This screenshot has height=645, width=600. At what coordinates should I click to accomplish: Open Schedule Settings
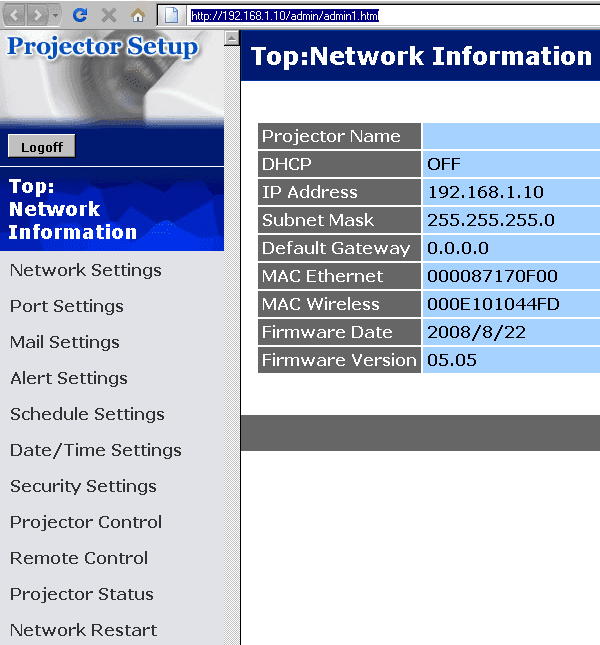coord(87,414)
